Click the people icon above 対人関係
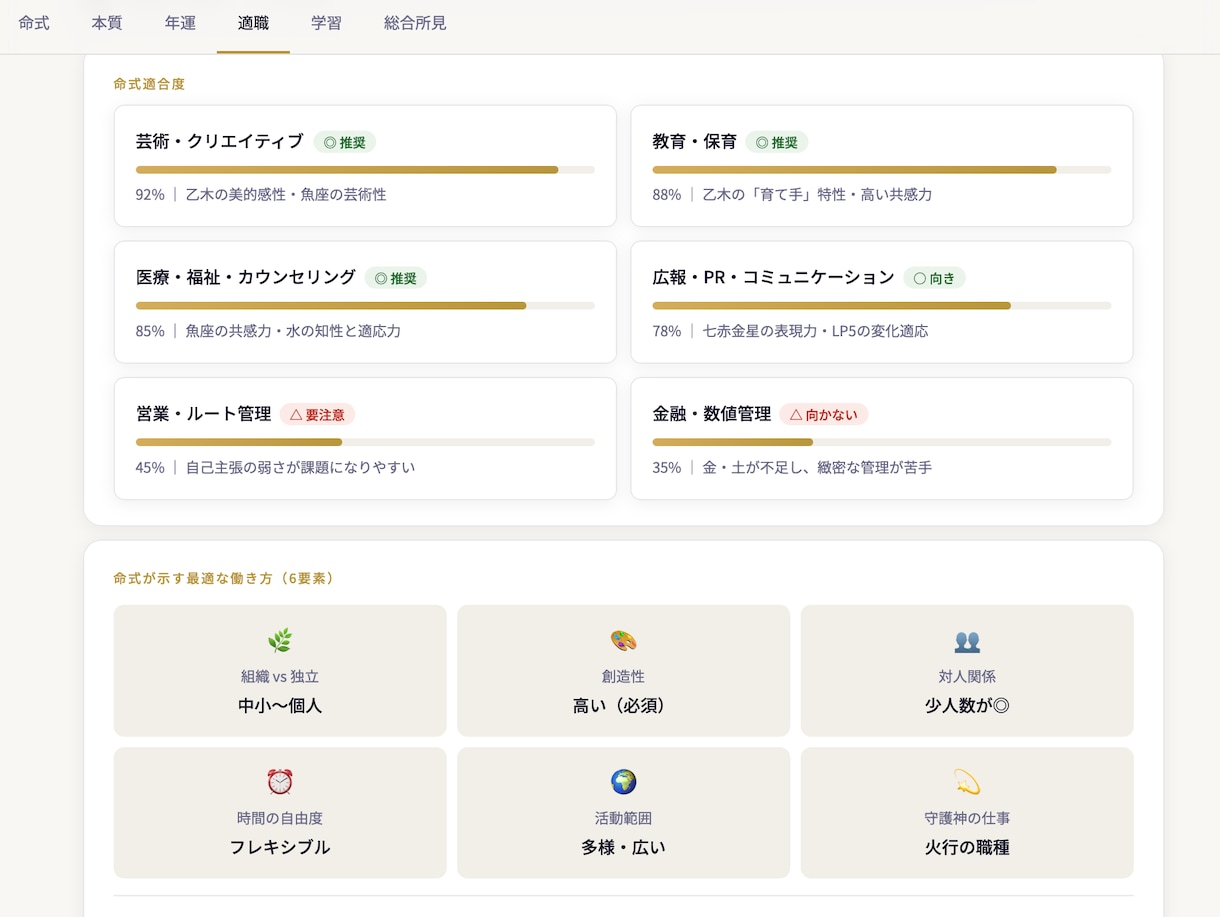1220x917 pixels. 967,641
